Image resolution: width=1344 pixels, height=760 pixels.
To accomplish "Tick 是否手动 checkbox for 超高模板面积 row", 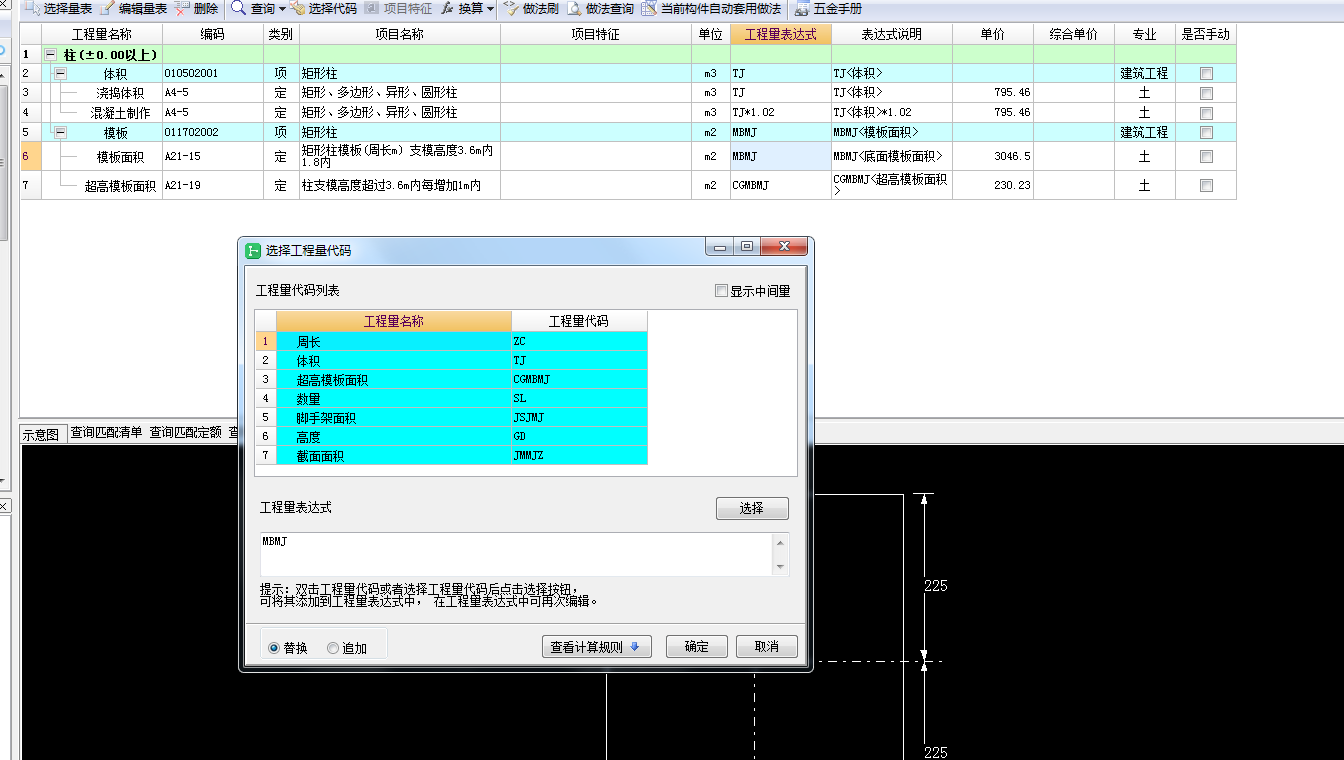I will point(1206,185).
